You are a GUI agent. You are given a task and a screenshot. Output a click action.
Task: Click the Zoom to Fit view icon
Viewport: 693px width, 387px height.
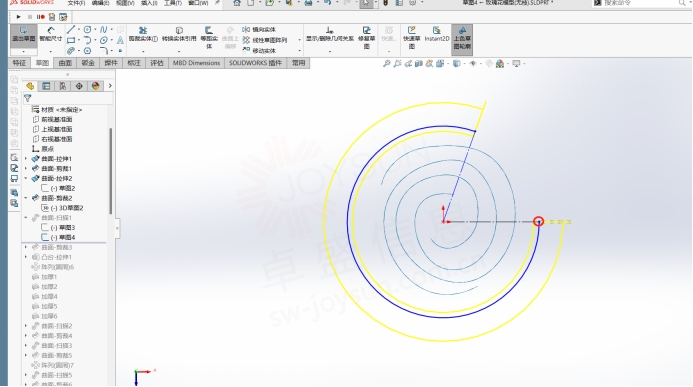(386, 64)
